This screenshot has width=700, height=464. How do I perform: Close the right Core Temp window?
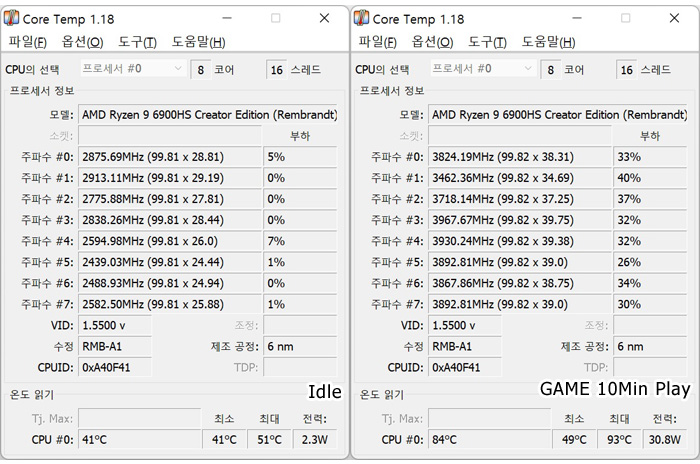tap(675, 18)
